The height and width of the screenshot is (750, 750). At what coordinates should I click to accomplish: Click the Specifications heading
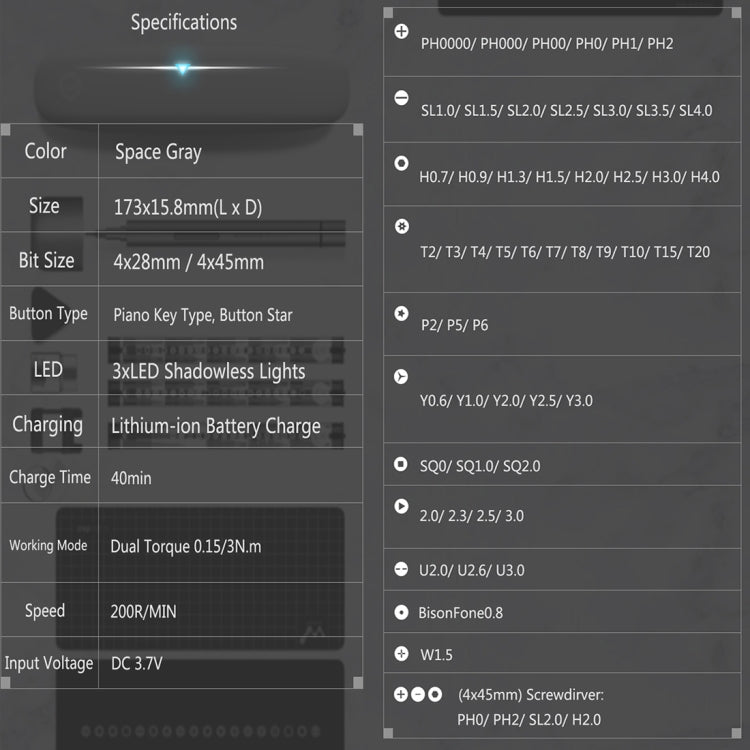click(x=184, y=22)
